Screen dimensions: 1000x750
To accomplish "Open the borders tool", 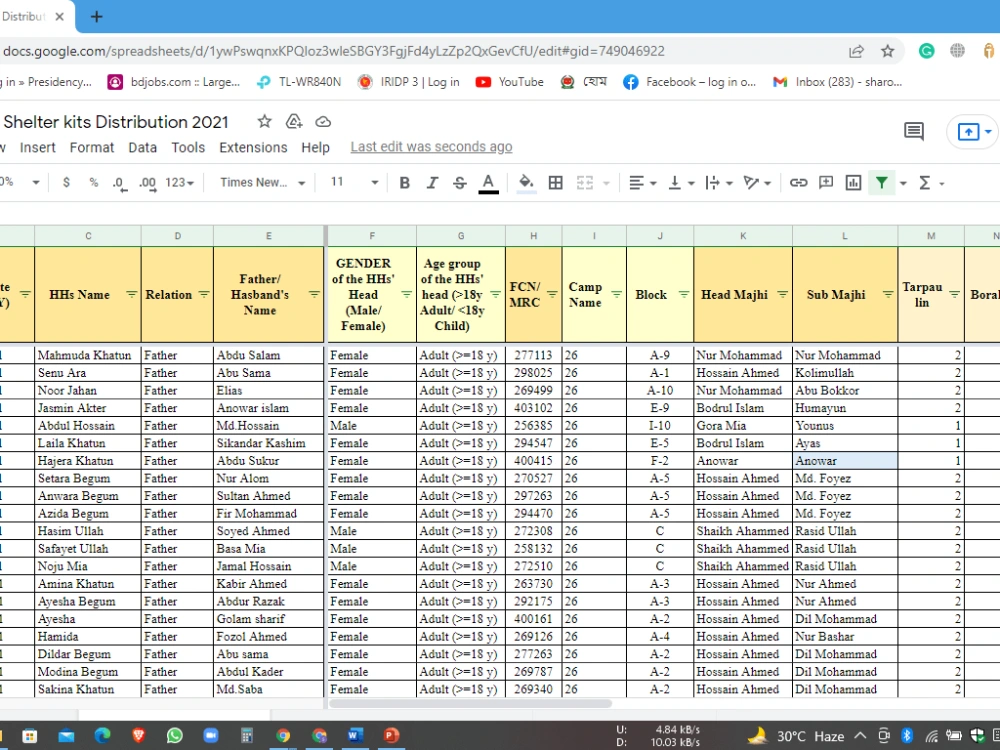I will point(555,183).
